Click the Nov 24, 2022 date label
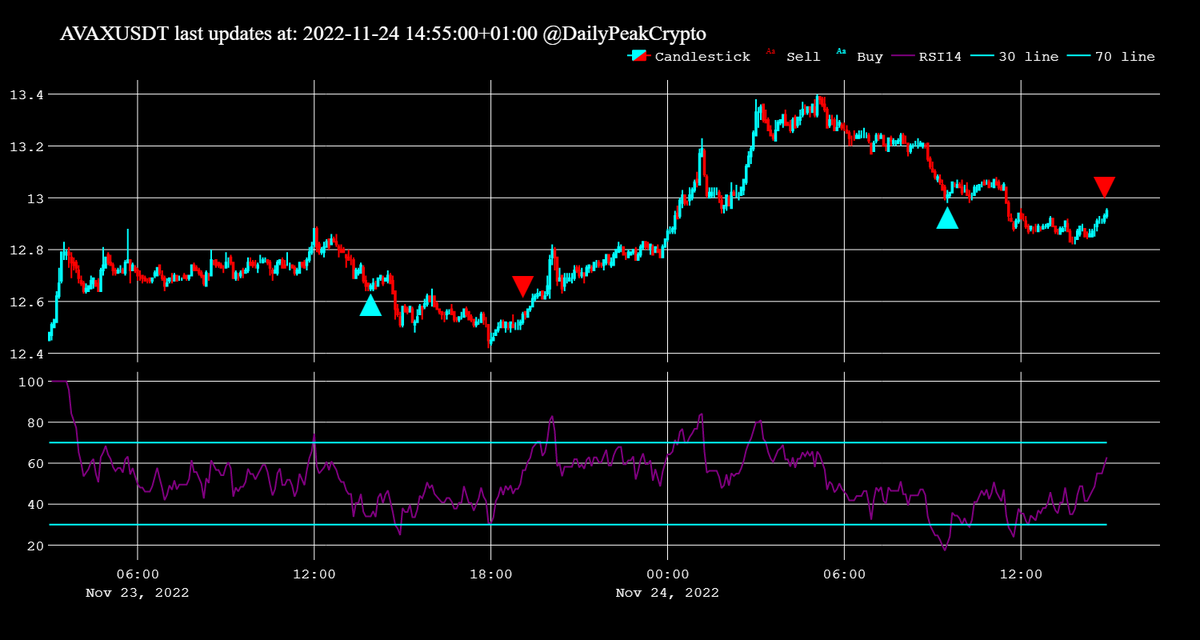This screenshot has width=1200, height=640. (667, 592)
